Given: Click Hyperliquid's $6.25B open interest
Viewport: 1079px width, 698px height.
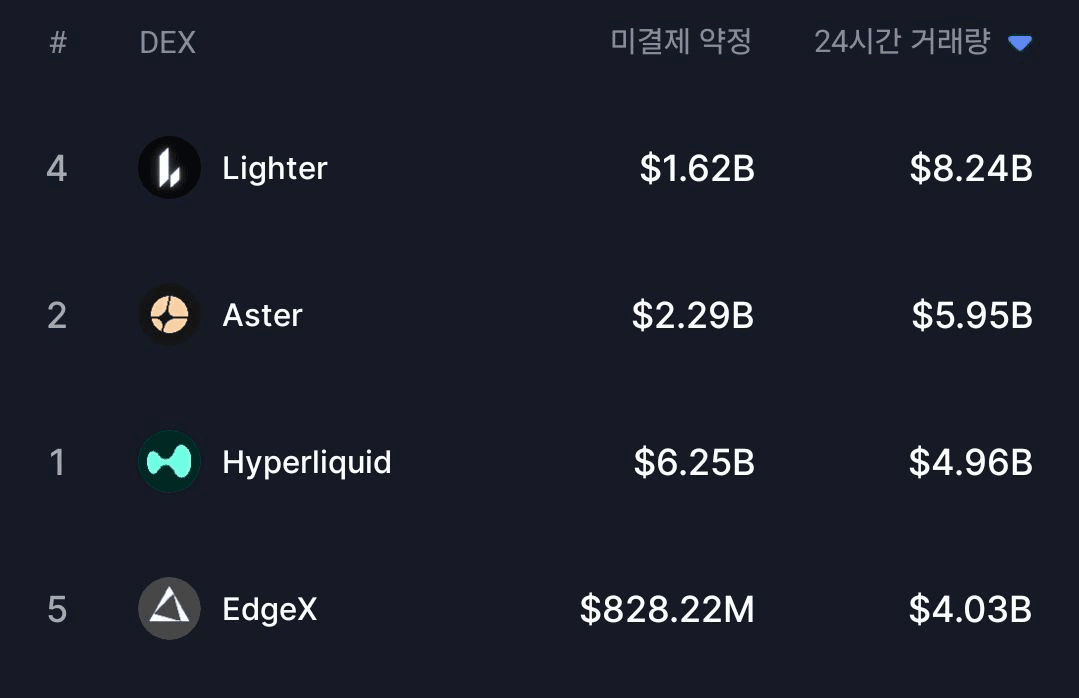Looking at the screenshot, I should [x=694, y=462].
